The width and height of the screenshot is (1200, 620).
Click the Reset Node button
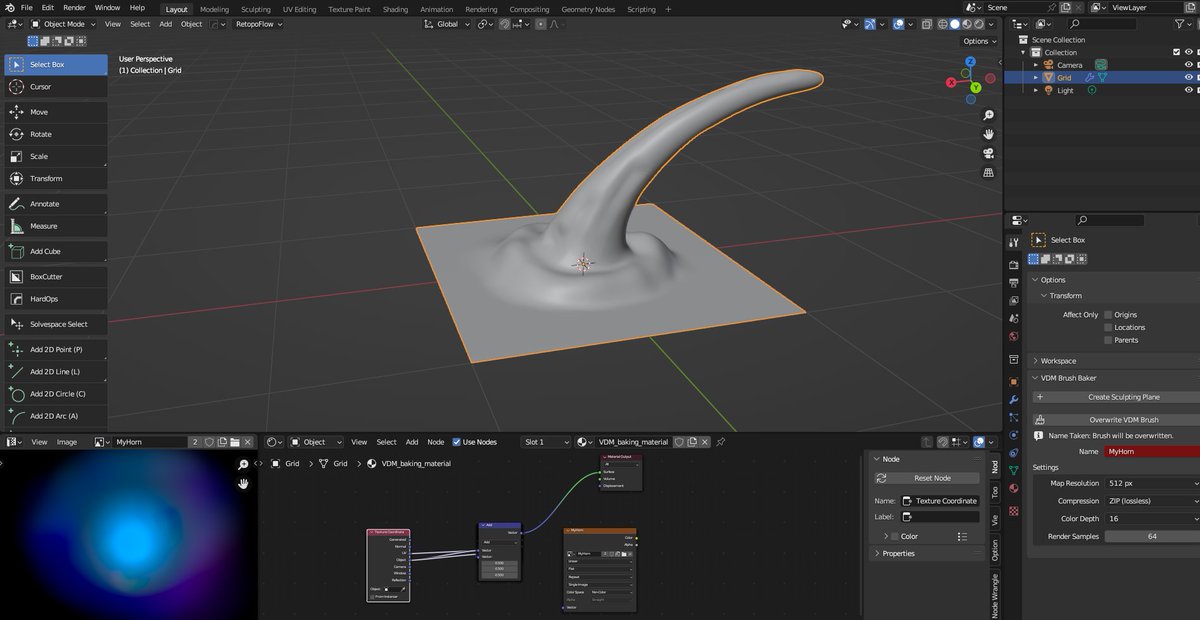point(927,478)
